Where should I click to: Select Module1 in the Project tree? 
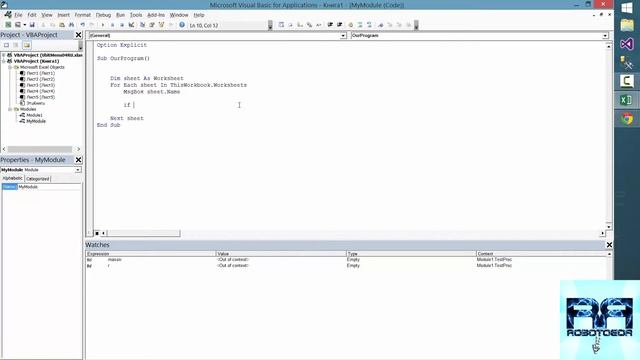(x=34, y=115)
